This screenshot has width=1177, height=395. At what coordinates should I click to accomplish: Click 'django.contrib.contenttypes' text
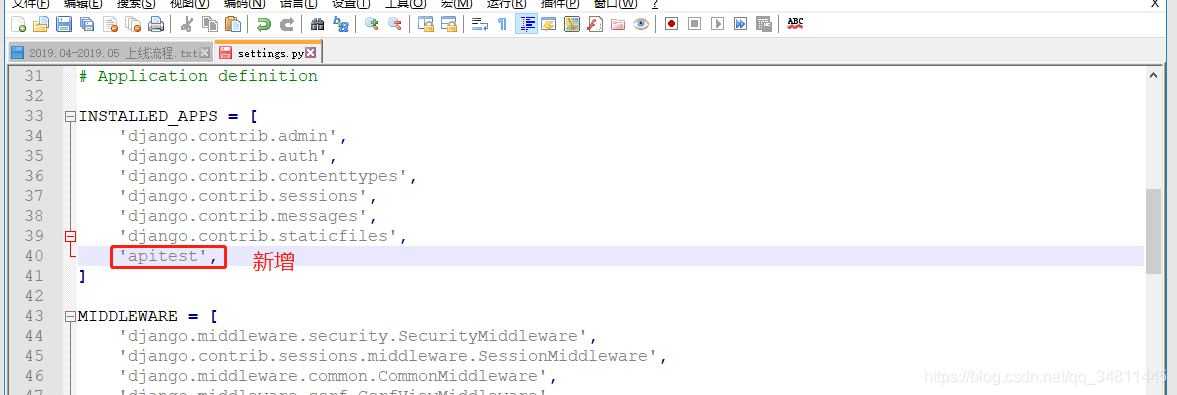tap(267, 176)
